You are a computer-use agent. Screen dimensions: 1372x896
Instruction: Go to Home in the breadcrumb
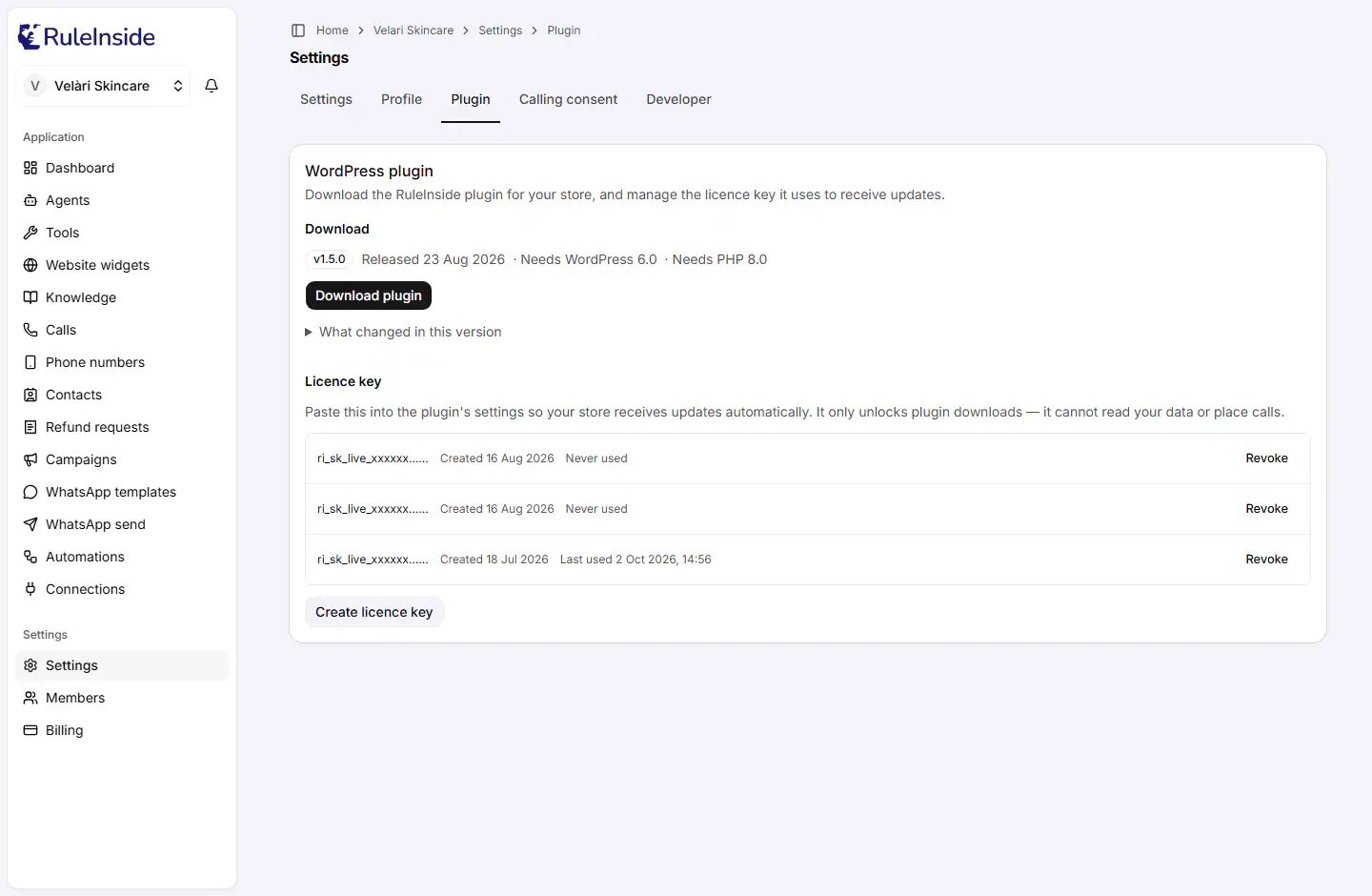(x=333, y=31)
